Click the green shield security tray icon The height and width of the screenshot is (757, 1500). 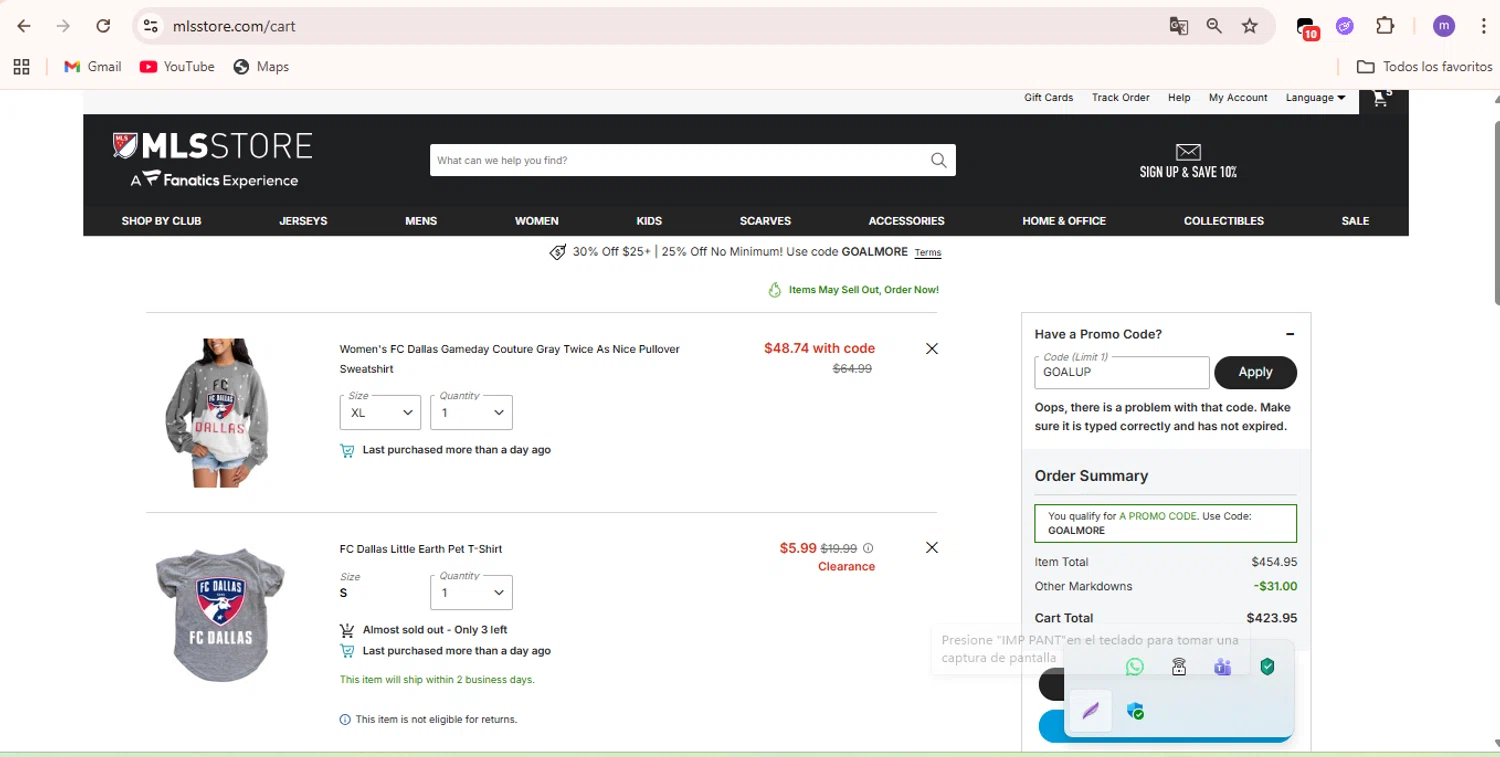1267,667
